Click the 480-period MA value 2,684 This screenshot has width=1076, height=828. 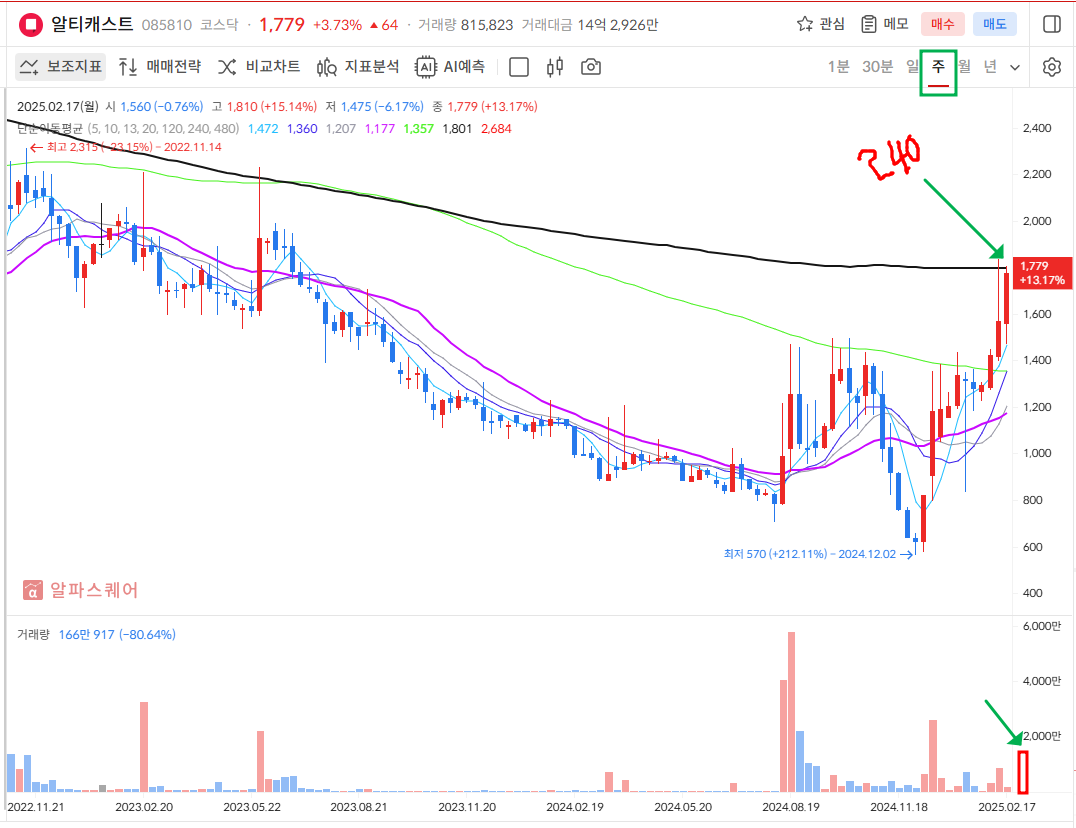(496, 128)
